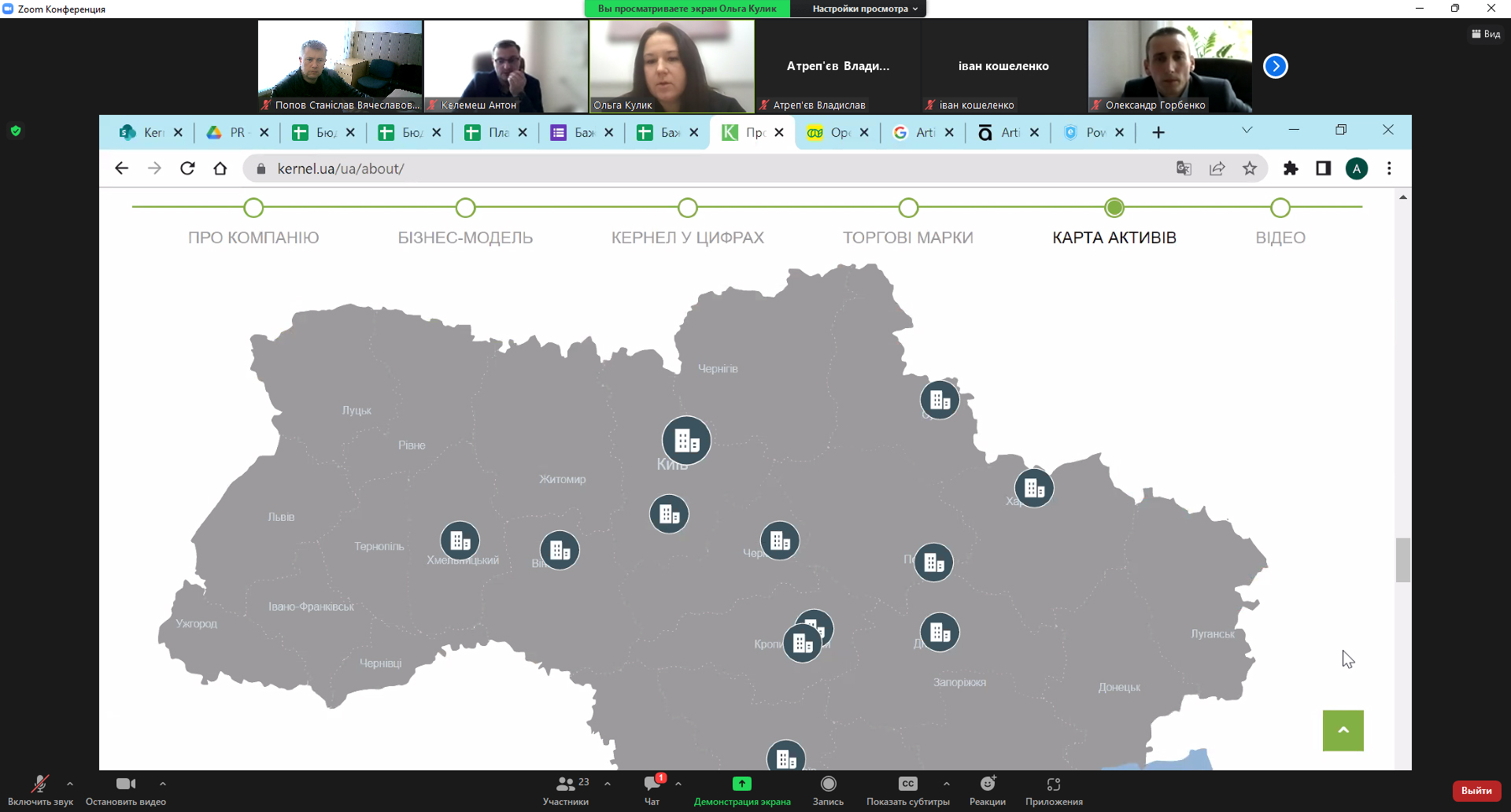Open Приложения apps panel
This screenshot has height=812, width=1511.
coord(1054,791)
